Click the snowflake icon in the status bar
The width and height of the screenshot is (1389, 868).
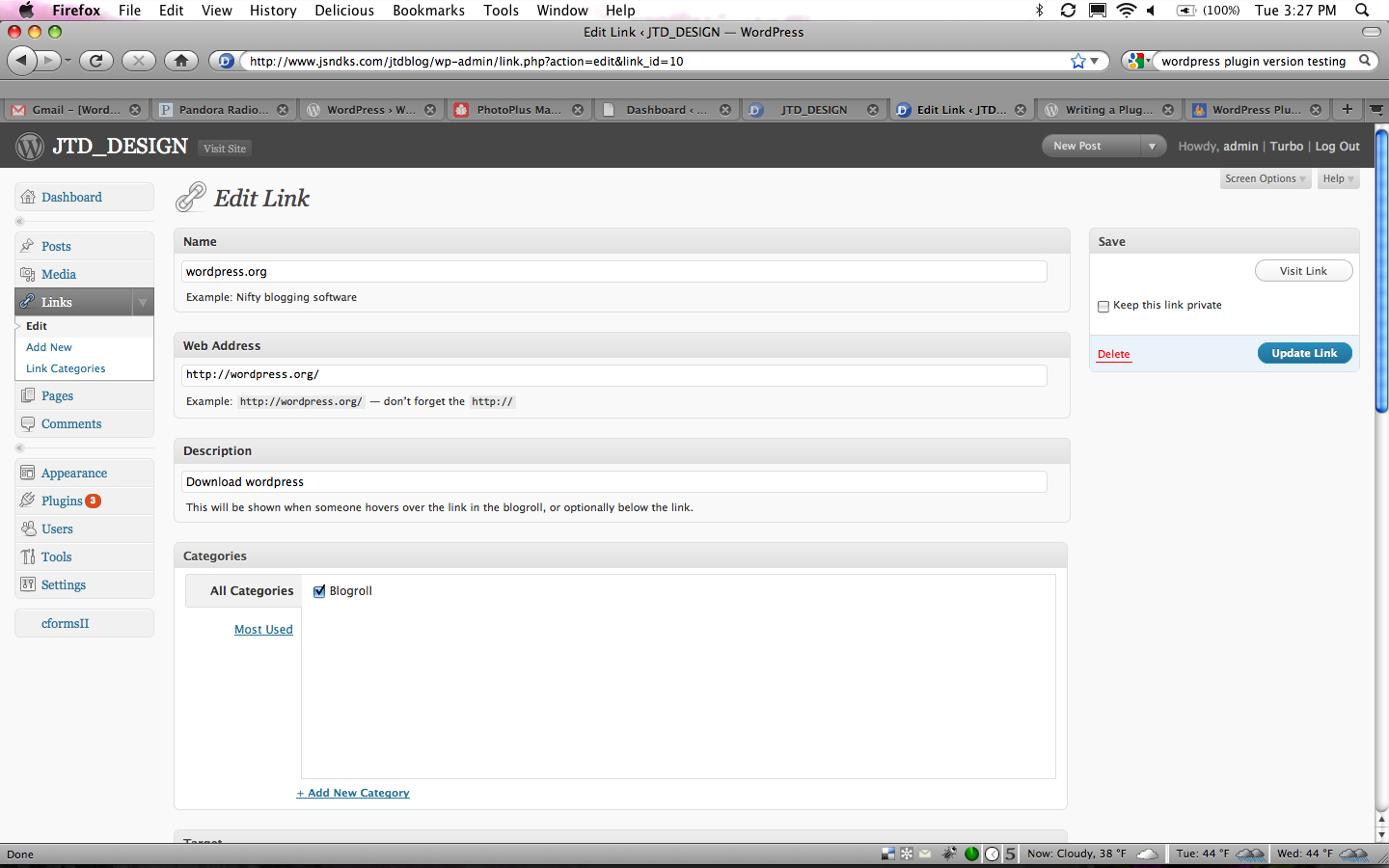point(907,854)
